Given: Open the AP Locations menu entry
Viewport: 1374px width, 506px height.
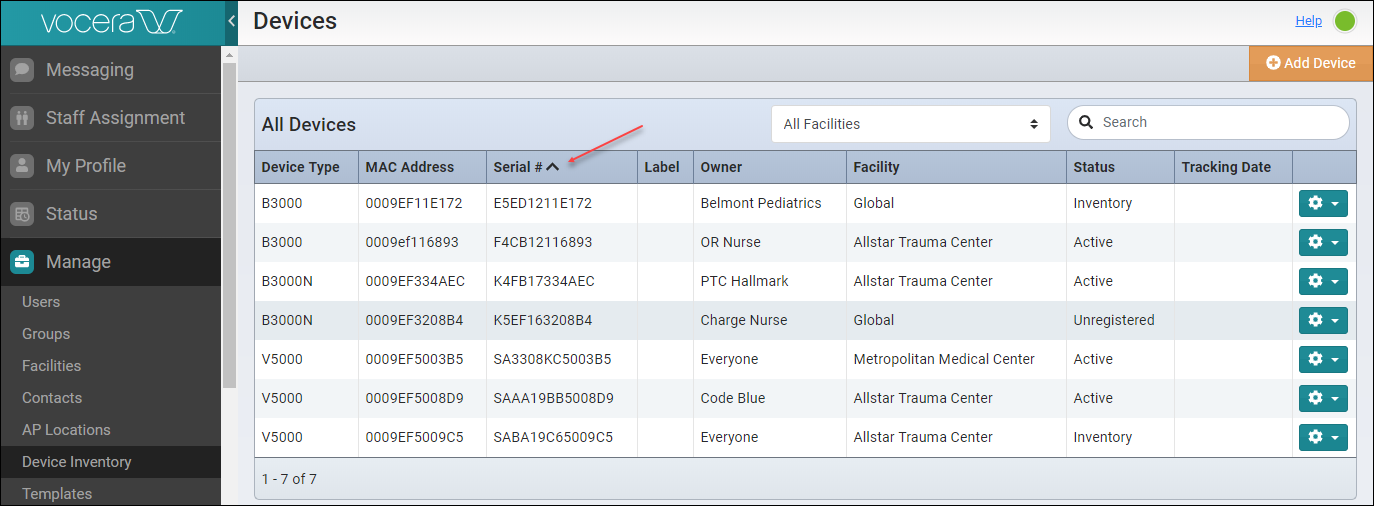Looking at the screenshot, I should (x=66, y=430).
